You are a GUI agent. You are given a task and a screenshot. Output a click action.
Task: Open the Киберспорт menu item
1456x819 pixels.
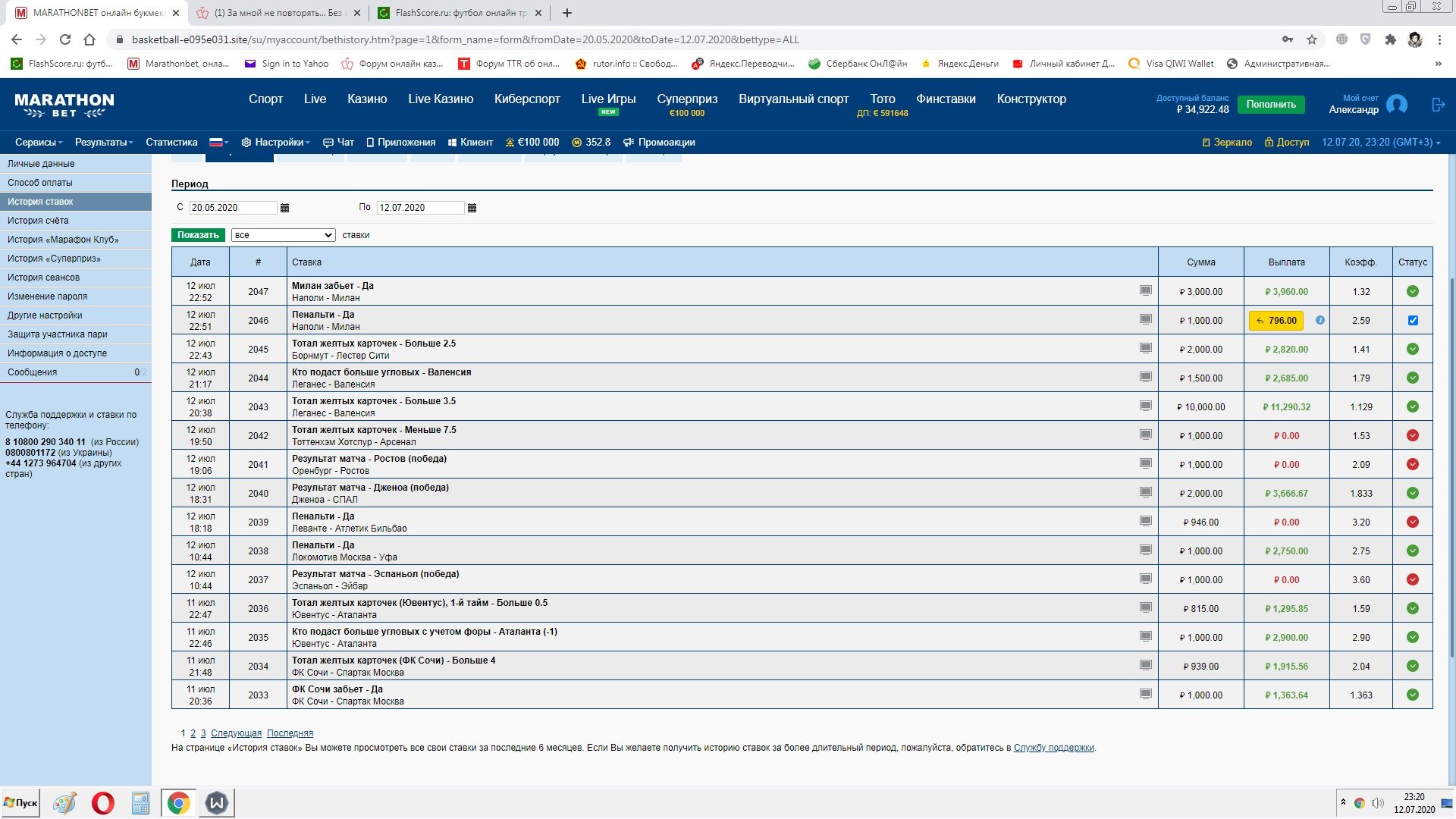coord(527,99)
